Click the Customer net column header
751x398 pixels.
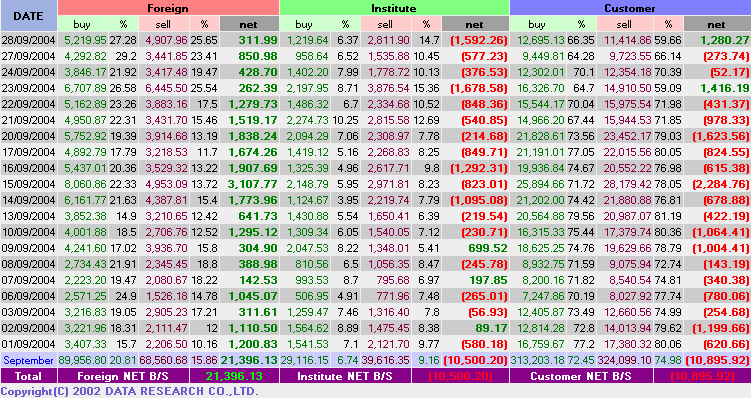(717, 24)
